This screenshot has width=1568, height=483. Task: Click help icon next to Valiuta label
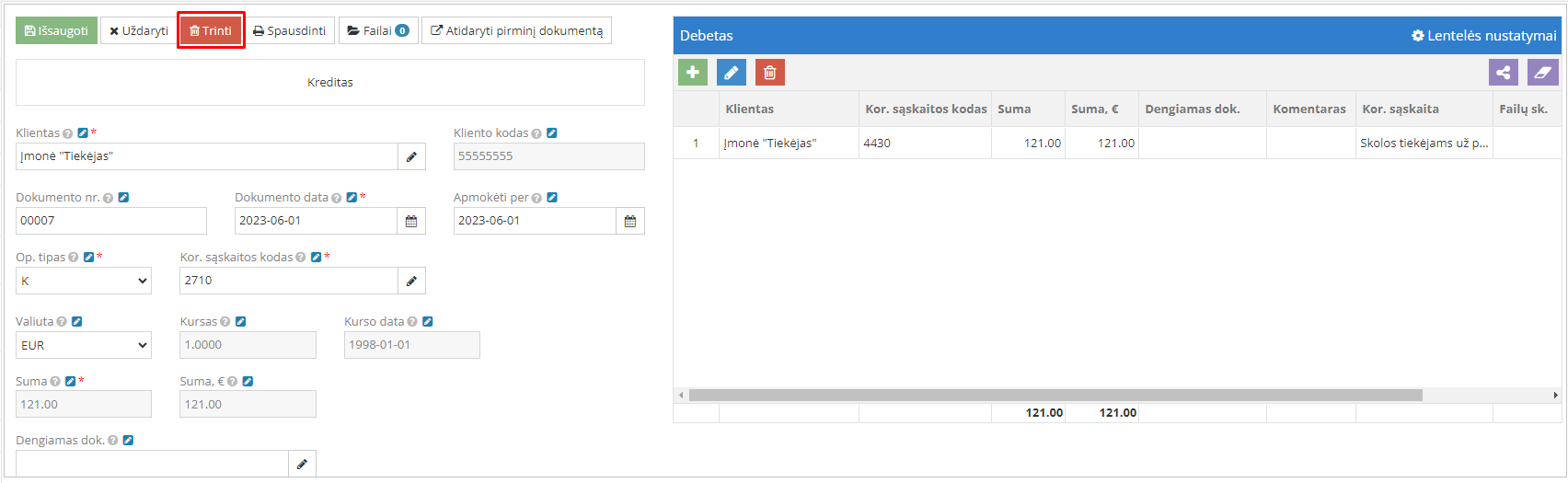(x=62, y=322)
